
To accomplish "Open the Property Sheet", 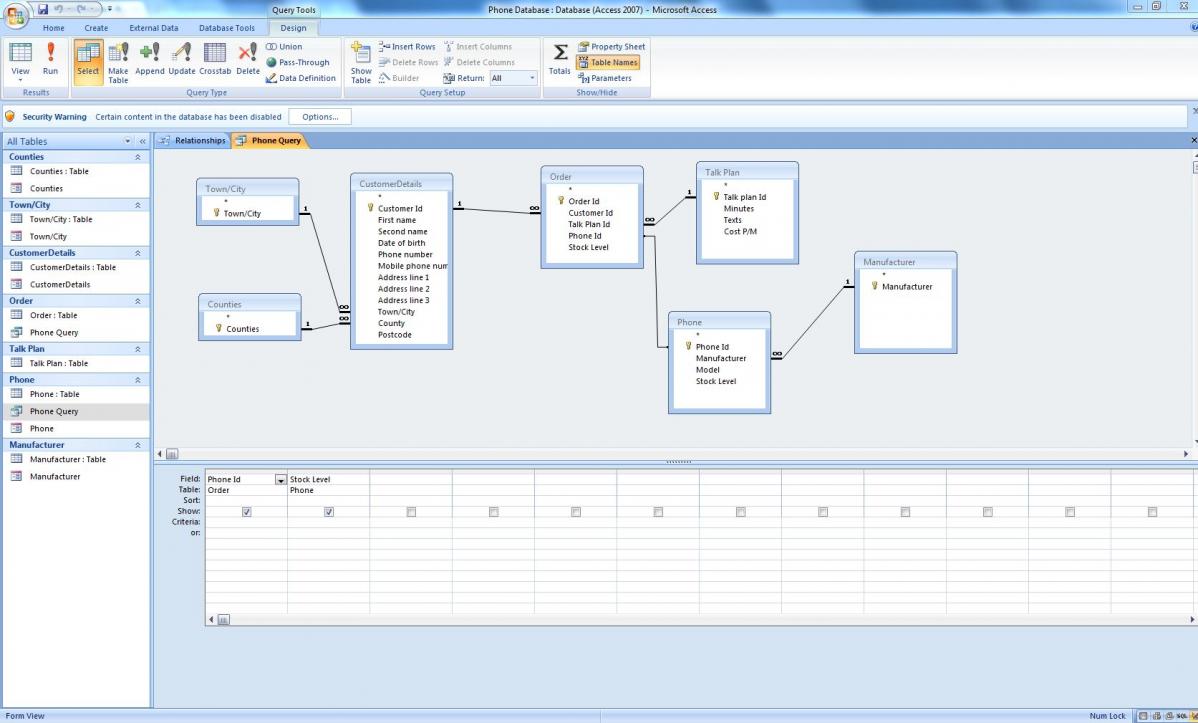I will pos(611,47).
